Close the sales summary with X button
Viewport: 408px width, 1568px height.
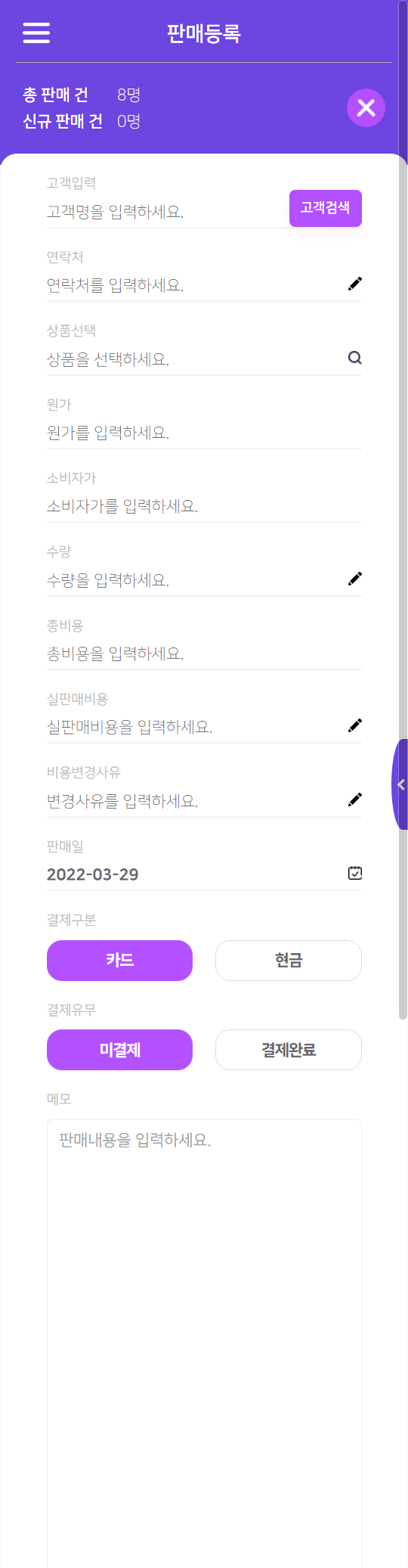tap(366, 107)
